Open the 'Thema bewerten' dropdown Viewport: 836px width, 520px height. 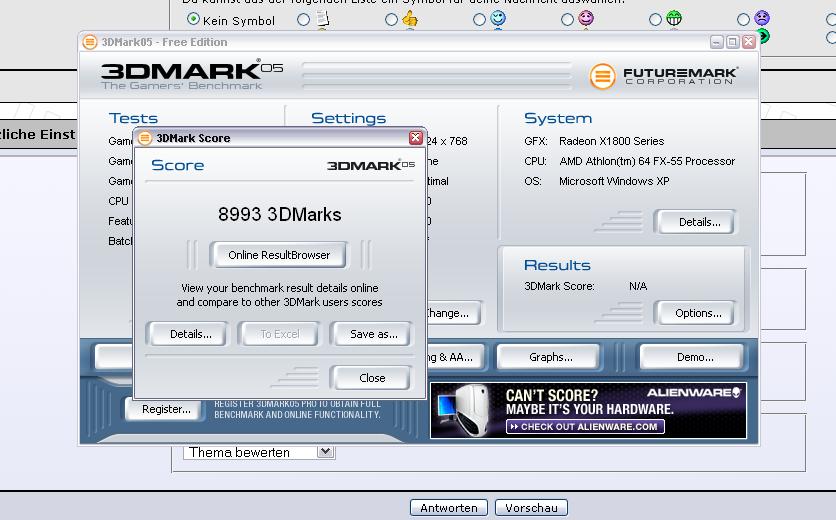(259, 452)
